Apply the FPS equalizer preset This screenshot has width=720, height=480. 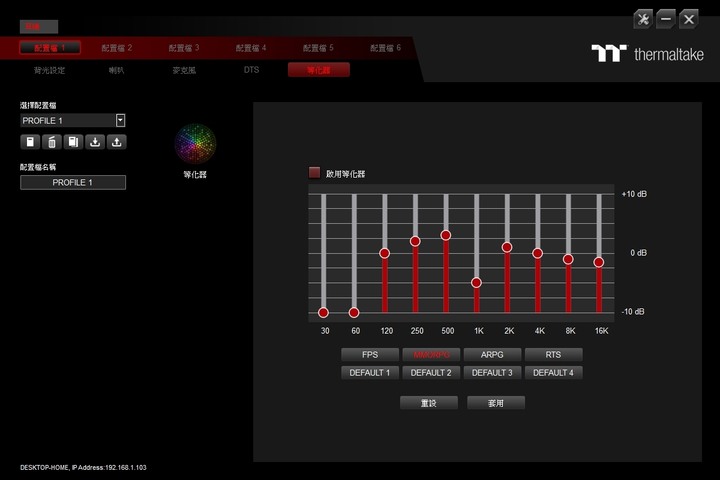370,355
